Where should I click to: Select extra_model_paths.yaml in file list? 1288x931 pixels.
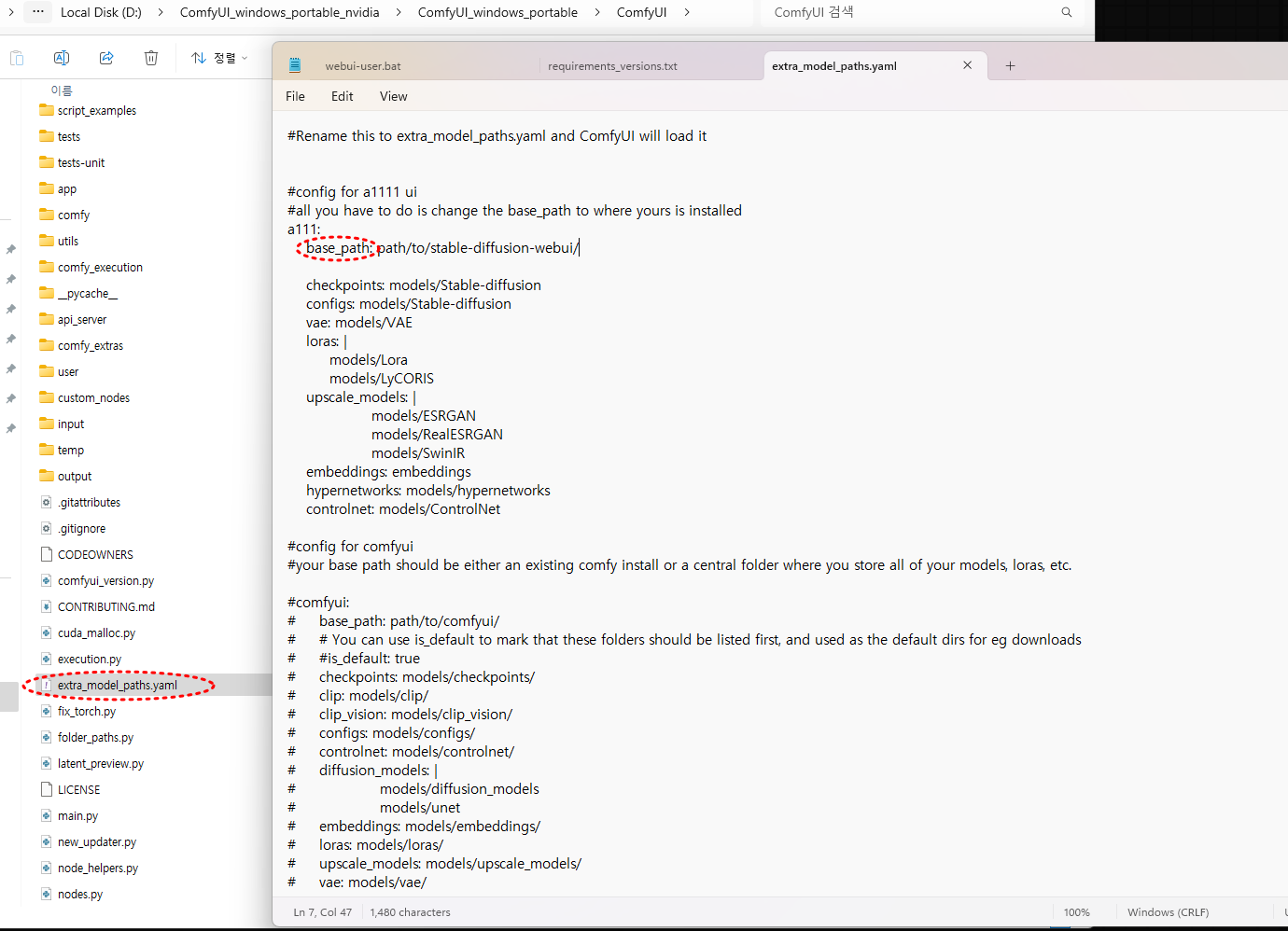pos(118,685)
